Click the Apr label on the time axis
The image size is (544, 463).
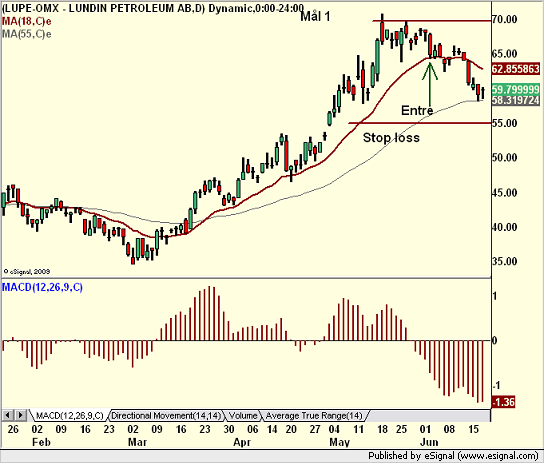[242, 443]
